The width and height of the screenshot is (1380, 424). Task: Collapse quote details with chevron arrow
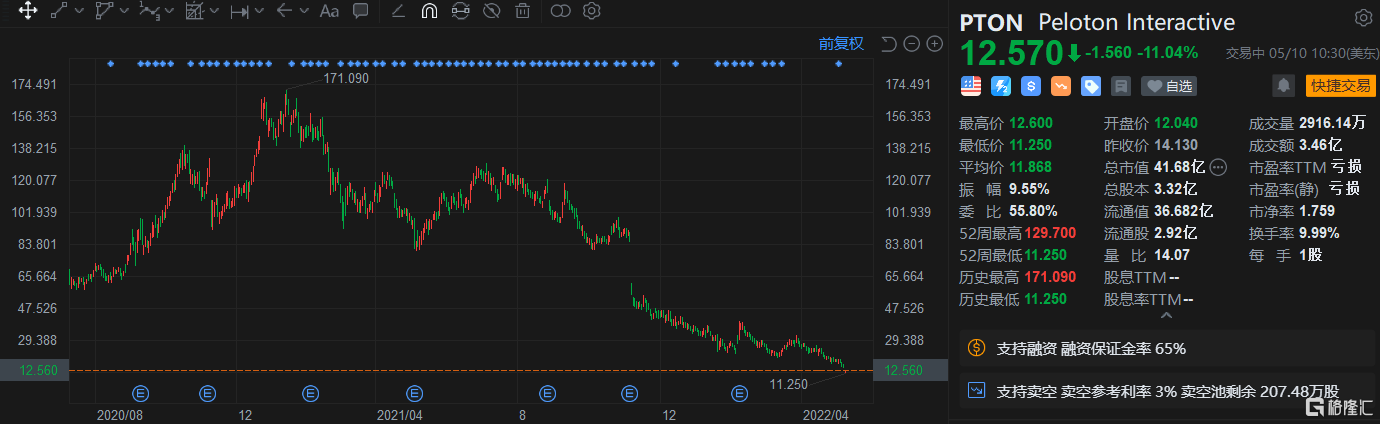(1166, 316)
